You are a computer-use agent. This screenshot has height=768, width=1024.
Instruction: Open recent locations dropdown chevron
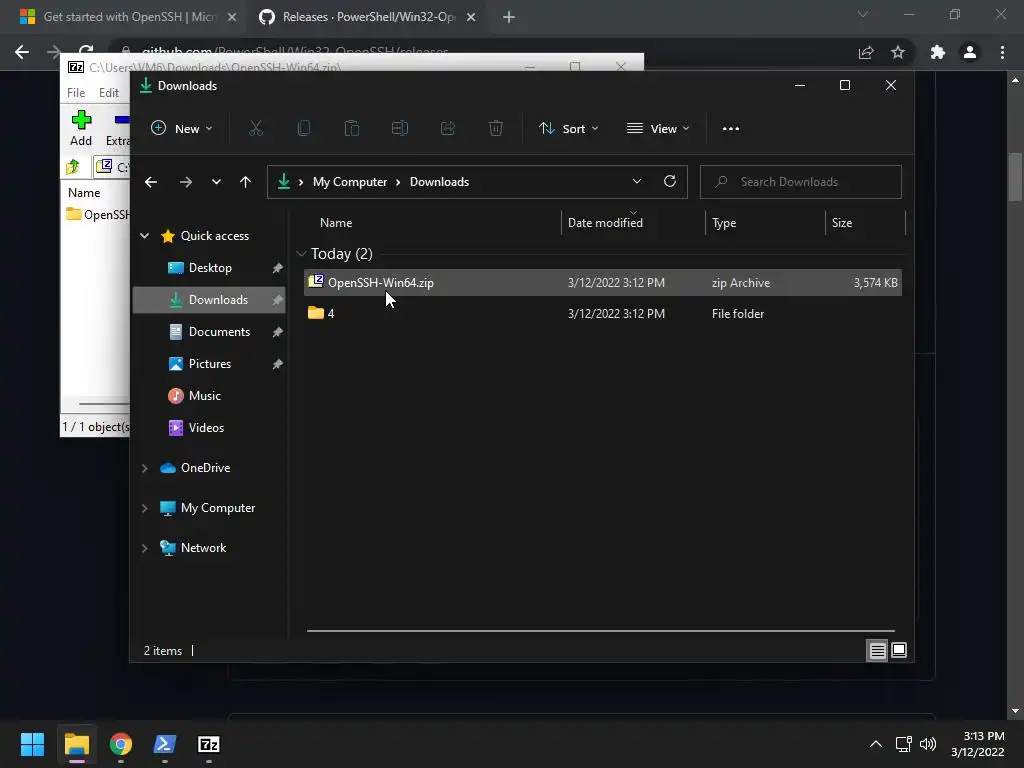tap(216, 182)
